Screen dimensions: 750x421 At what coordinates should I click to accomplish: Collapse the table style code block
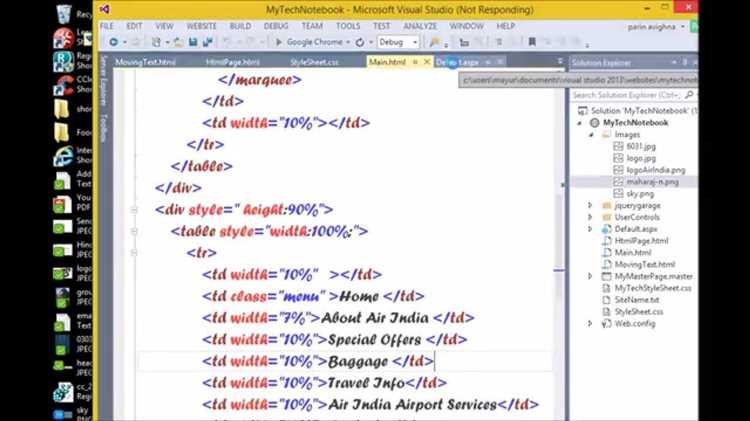(134, 231)
